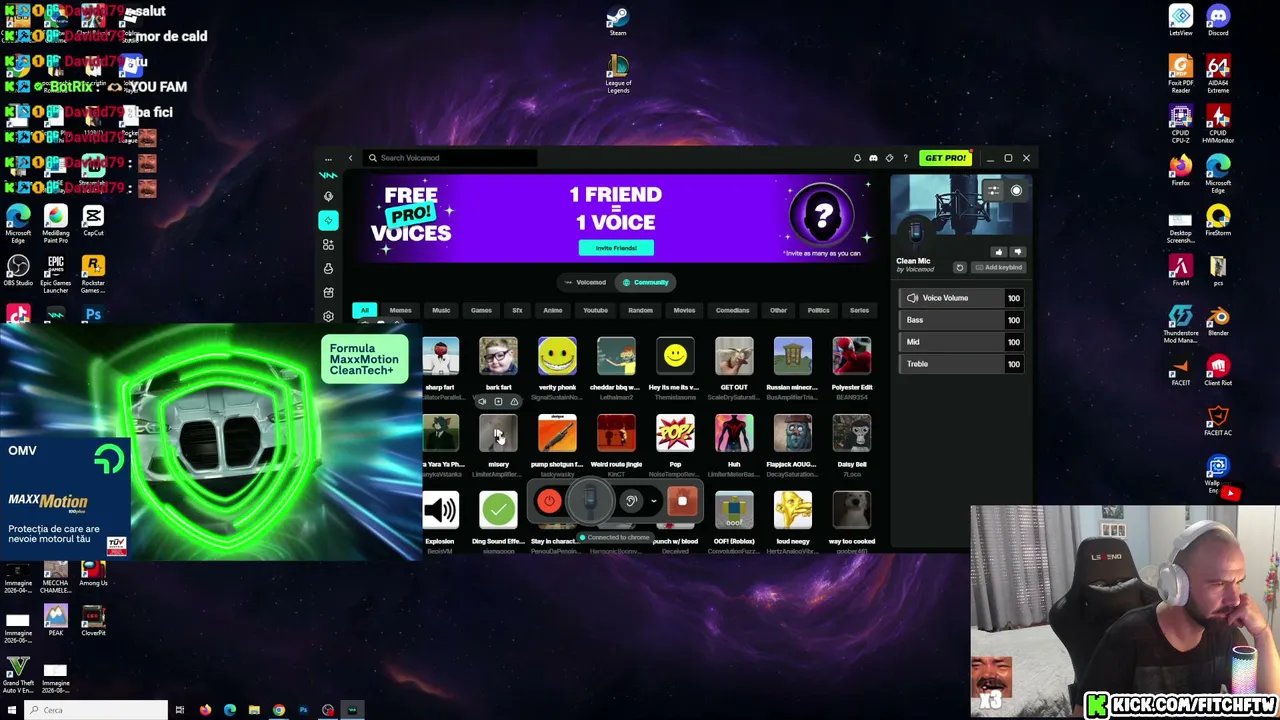This screenshot has height=720, width=1280.
Task: Switch to the Community sounds tab
Action: pos(645,282)
